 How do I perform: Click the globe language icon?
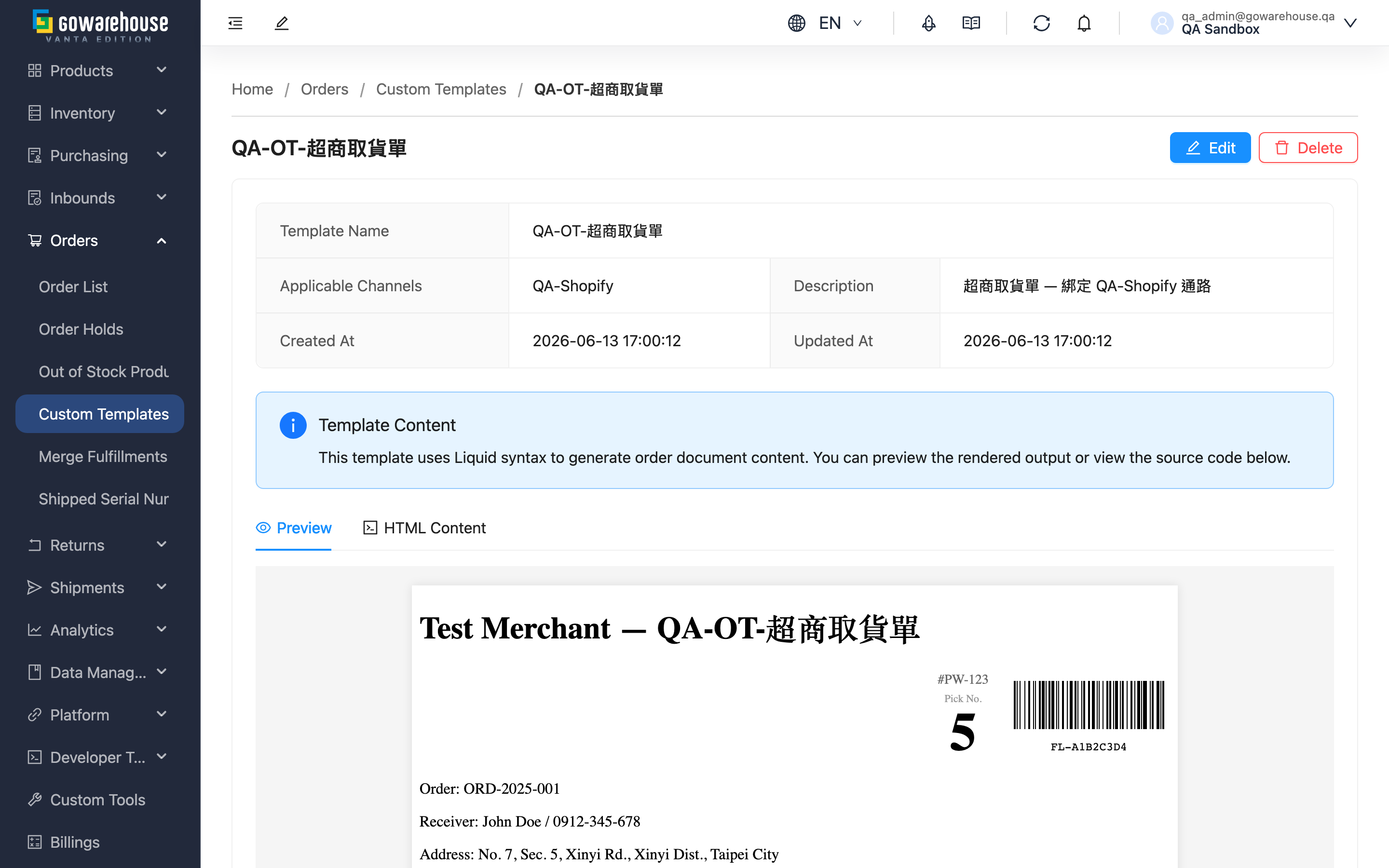797,23
